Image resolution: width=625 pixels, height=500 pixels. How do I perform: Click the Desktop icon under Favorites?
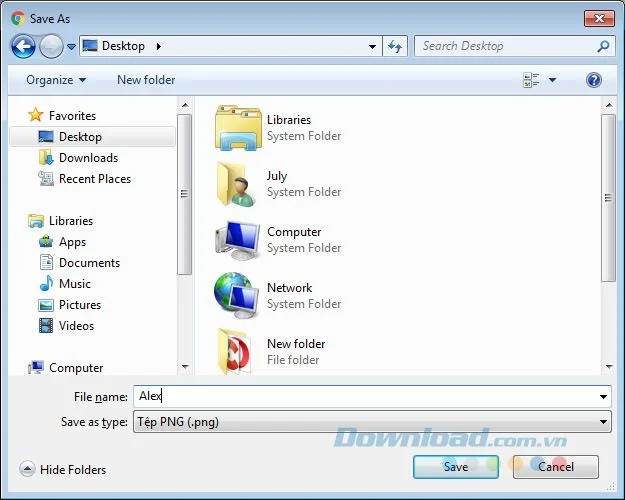(x=46, y=136)
